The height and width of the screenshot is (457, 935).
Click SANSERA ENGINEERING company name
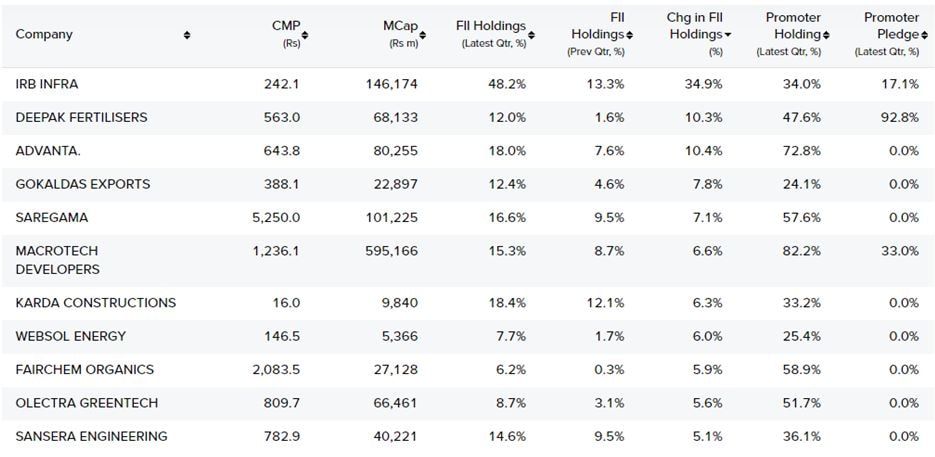pyautogui.click(x=92, y=436)
